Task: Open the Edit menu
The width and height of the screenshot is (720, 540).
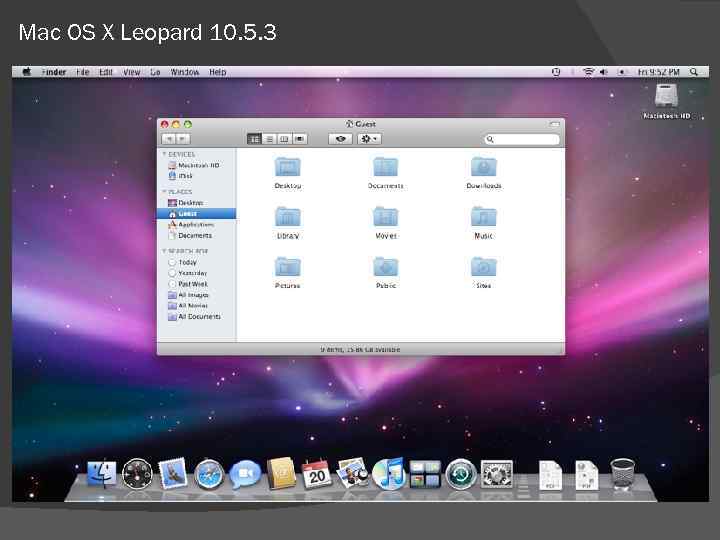Action: [106, 72]
